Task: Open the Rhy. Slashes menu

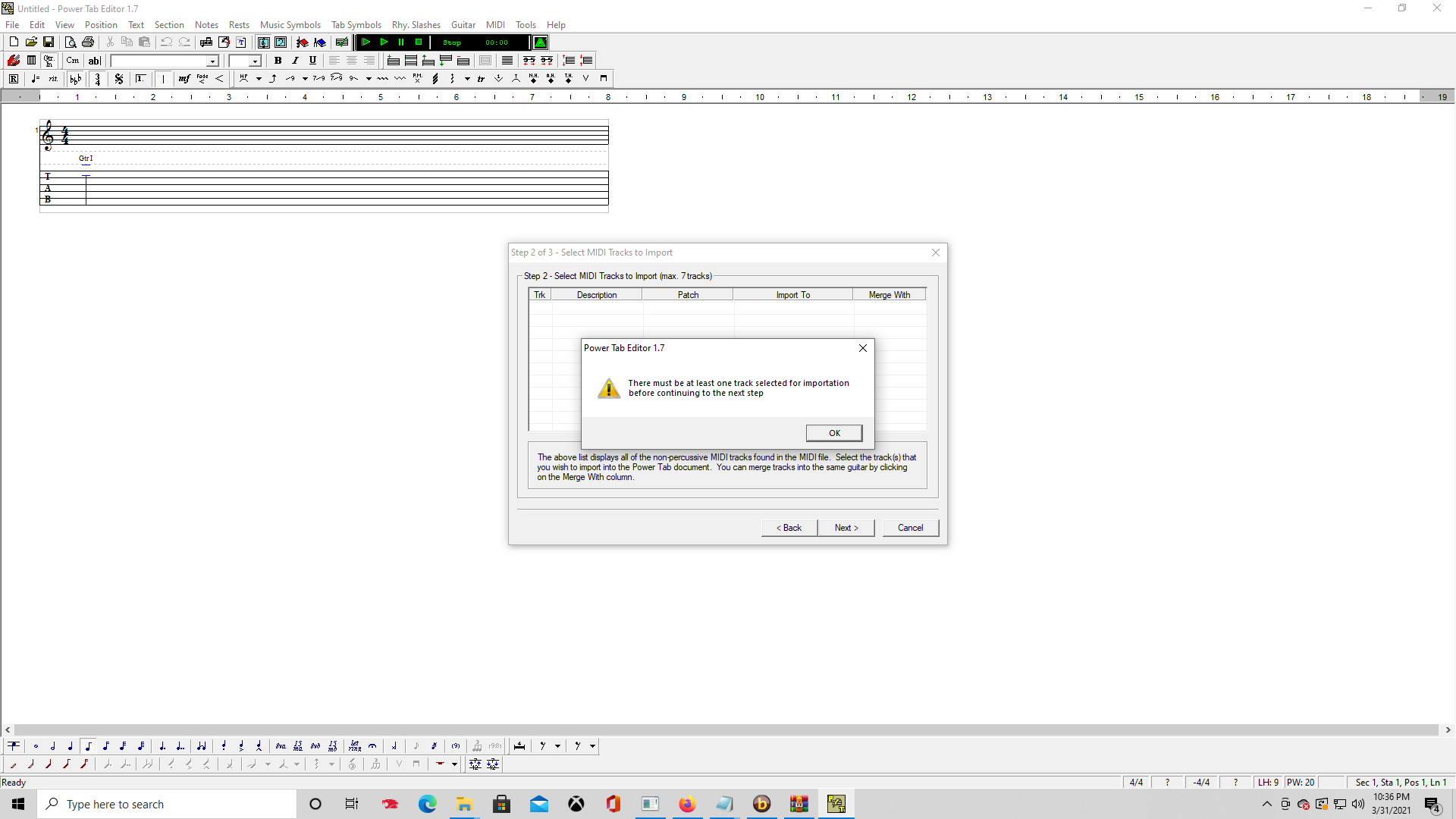Action: pos(416,24)
